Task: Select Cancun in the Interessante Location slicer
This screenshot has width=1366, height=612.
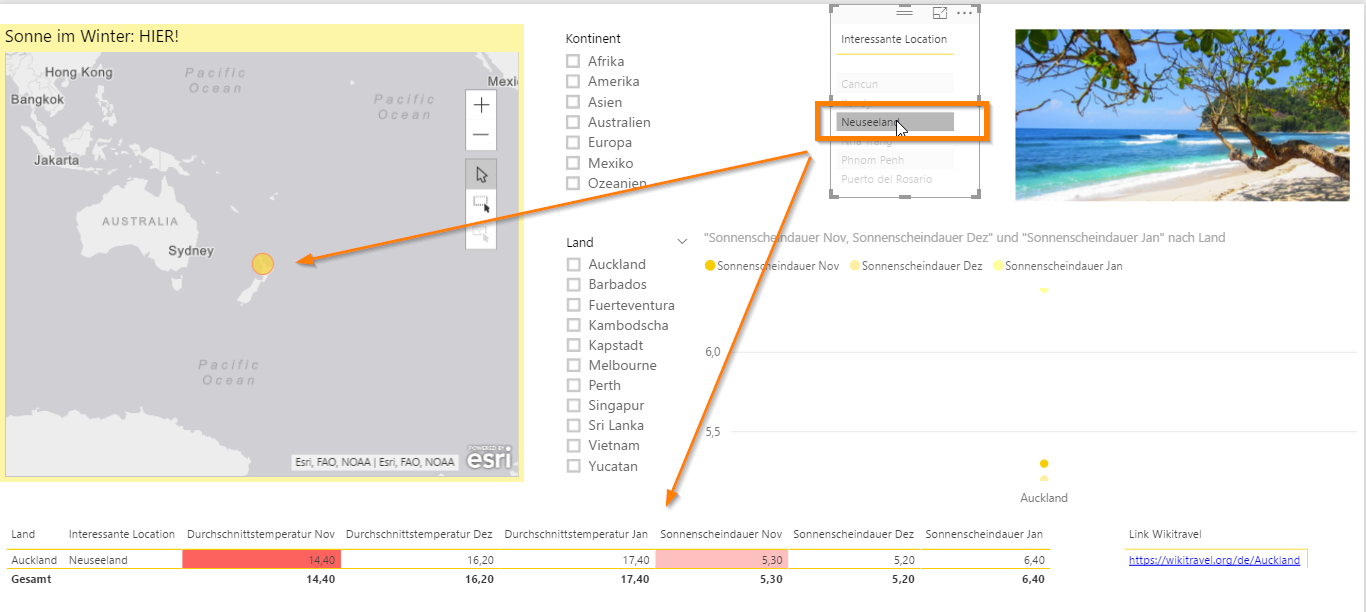Action: coord(895,84)
